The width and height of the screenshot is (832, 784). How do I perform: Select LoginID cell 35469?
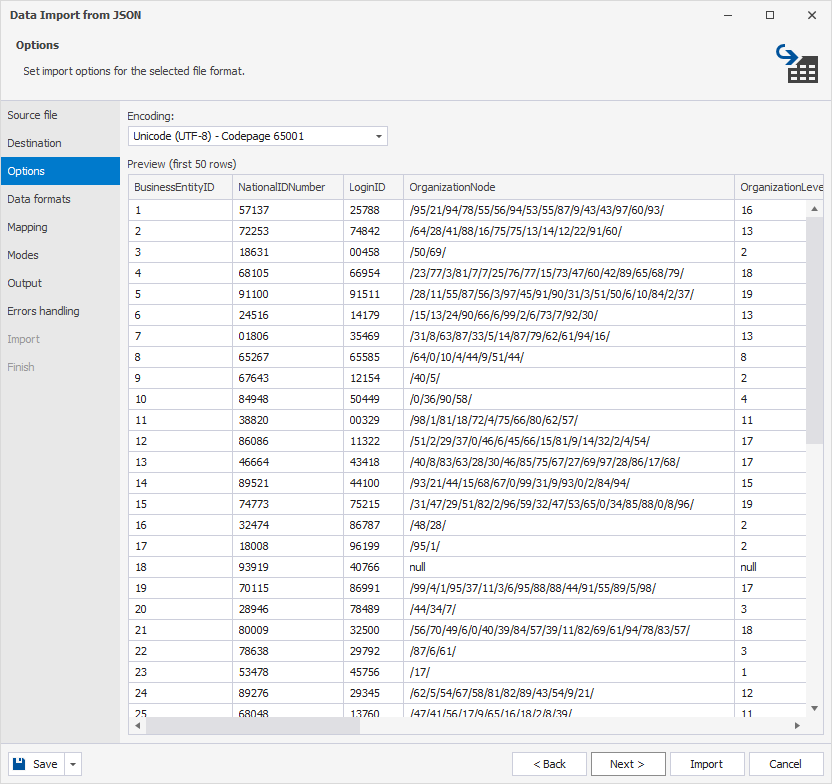point(374,336)
